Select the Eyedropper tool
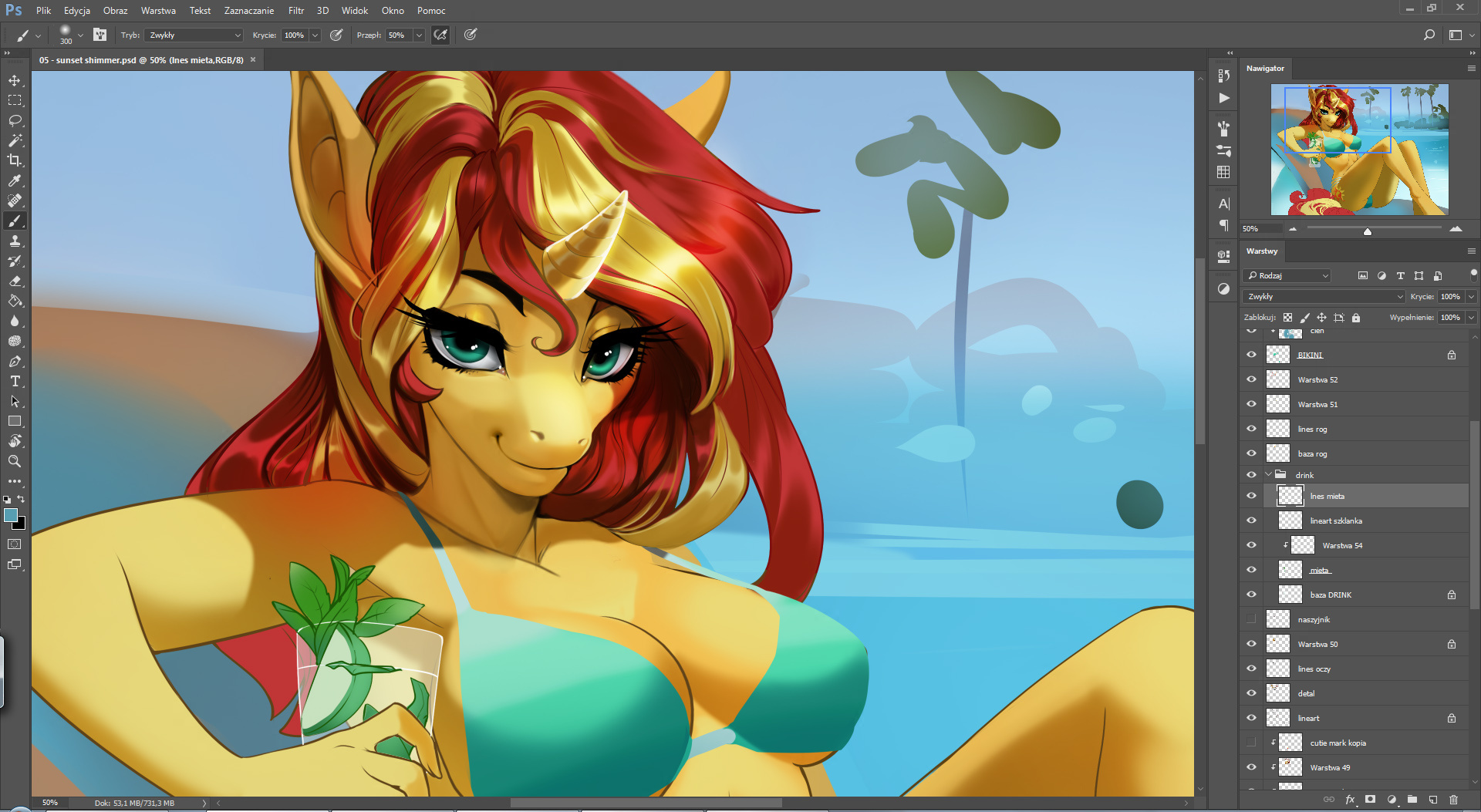Viewport: 1481px width, 812px height. [x=15, y=180]
